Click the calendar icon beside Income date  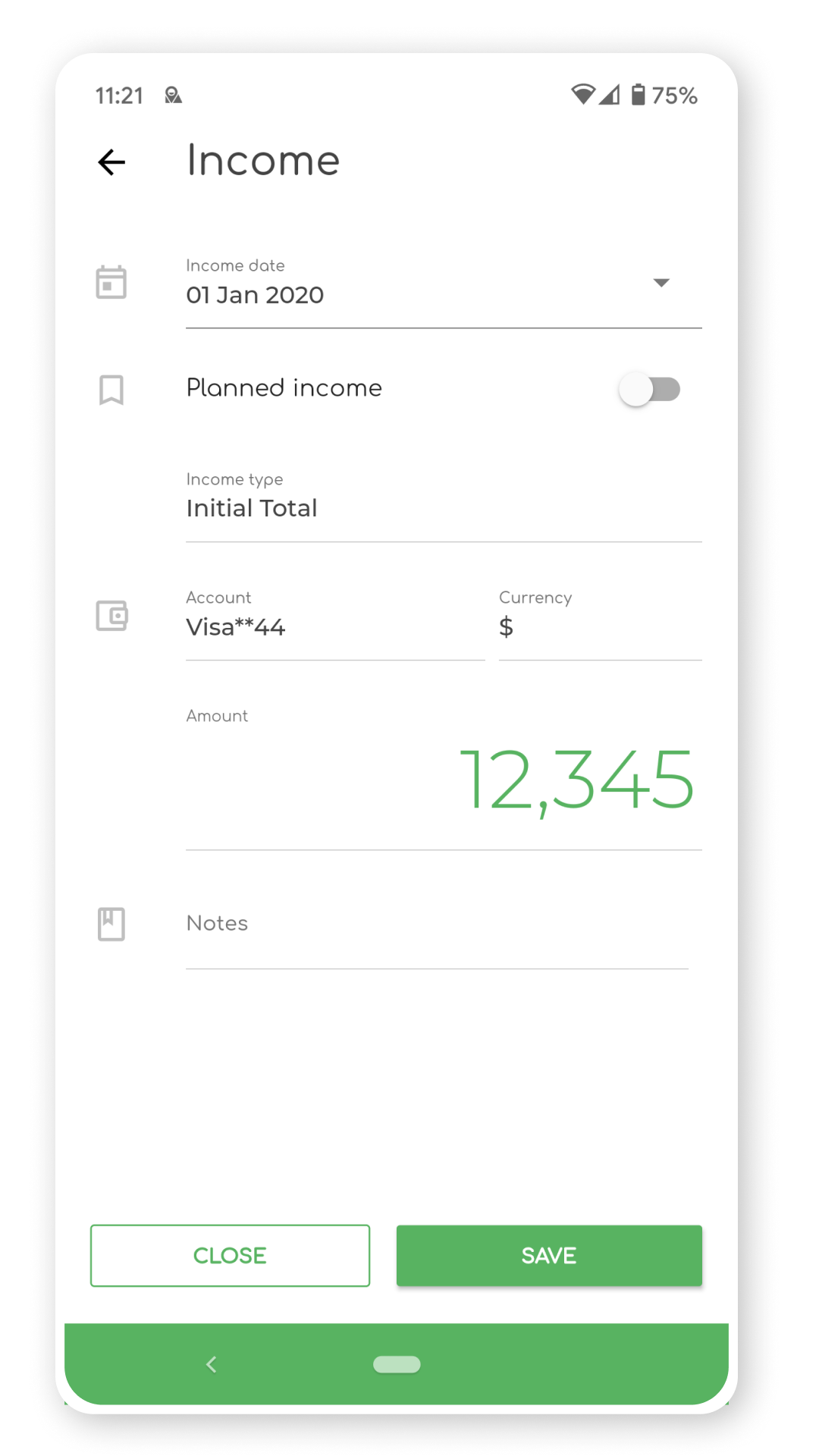[111, 282]
